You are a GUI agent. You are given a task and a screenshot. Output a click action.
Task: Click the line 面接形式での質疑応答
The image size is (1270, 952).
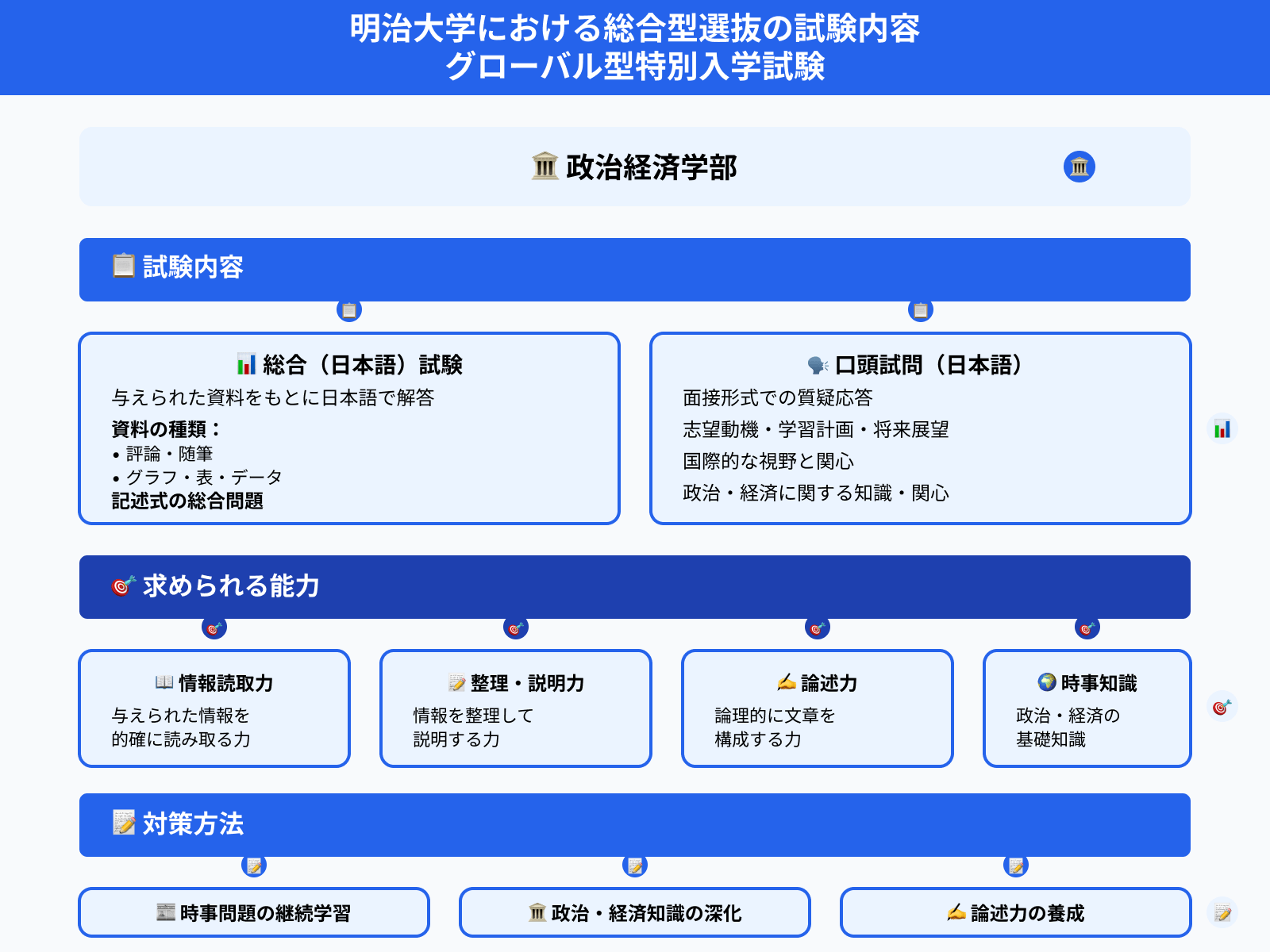(778, 397)
